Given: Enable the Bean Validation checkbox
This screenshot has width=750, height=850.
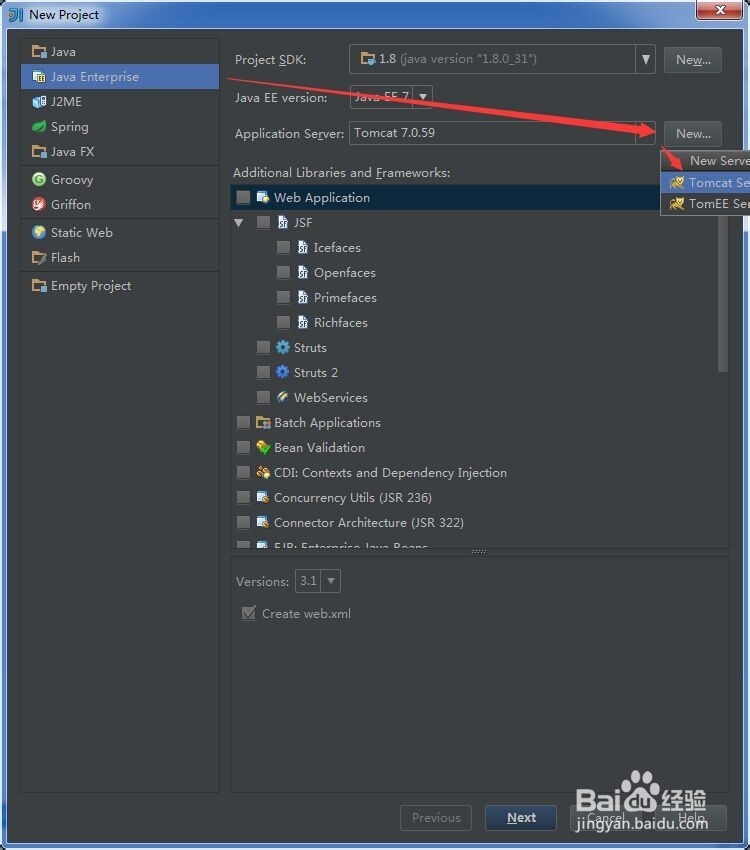Looking at the screenshot, I should (x=243, y=447).
